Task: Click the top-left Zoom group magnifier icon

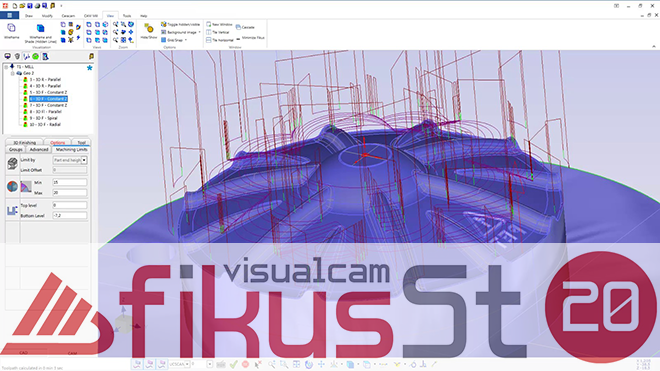Action: (x=115, y=24)
